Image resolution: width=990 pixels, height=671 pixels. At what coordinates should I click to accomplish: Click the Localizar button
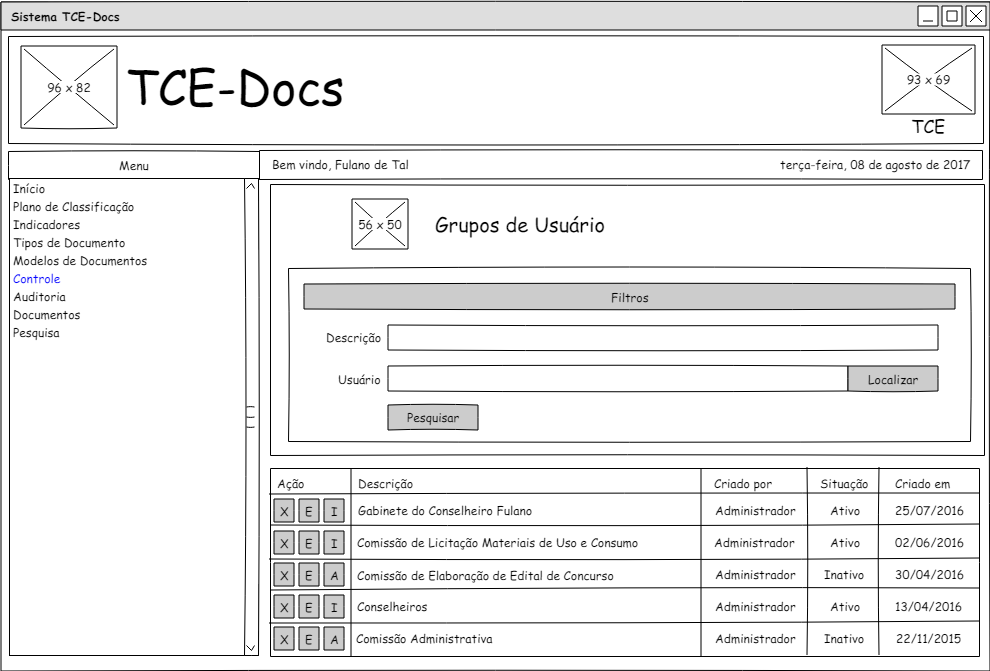(x=893, y=379)
